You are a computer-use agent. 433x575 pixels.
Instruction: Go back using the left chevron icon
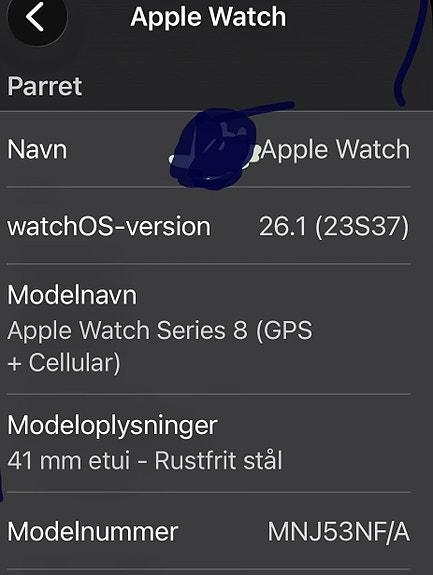pyautogui.click(x=35, y=17)
